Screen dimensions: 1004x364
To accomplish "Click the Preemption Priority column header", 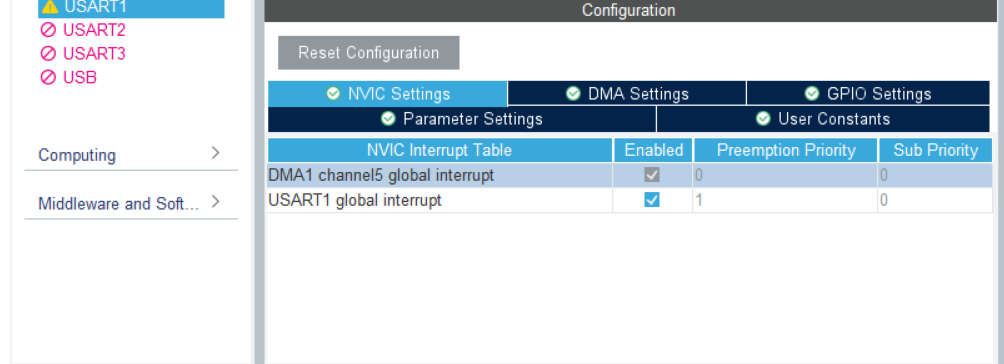I will 786,150.
